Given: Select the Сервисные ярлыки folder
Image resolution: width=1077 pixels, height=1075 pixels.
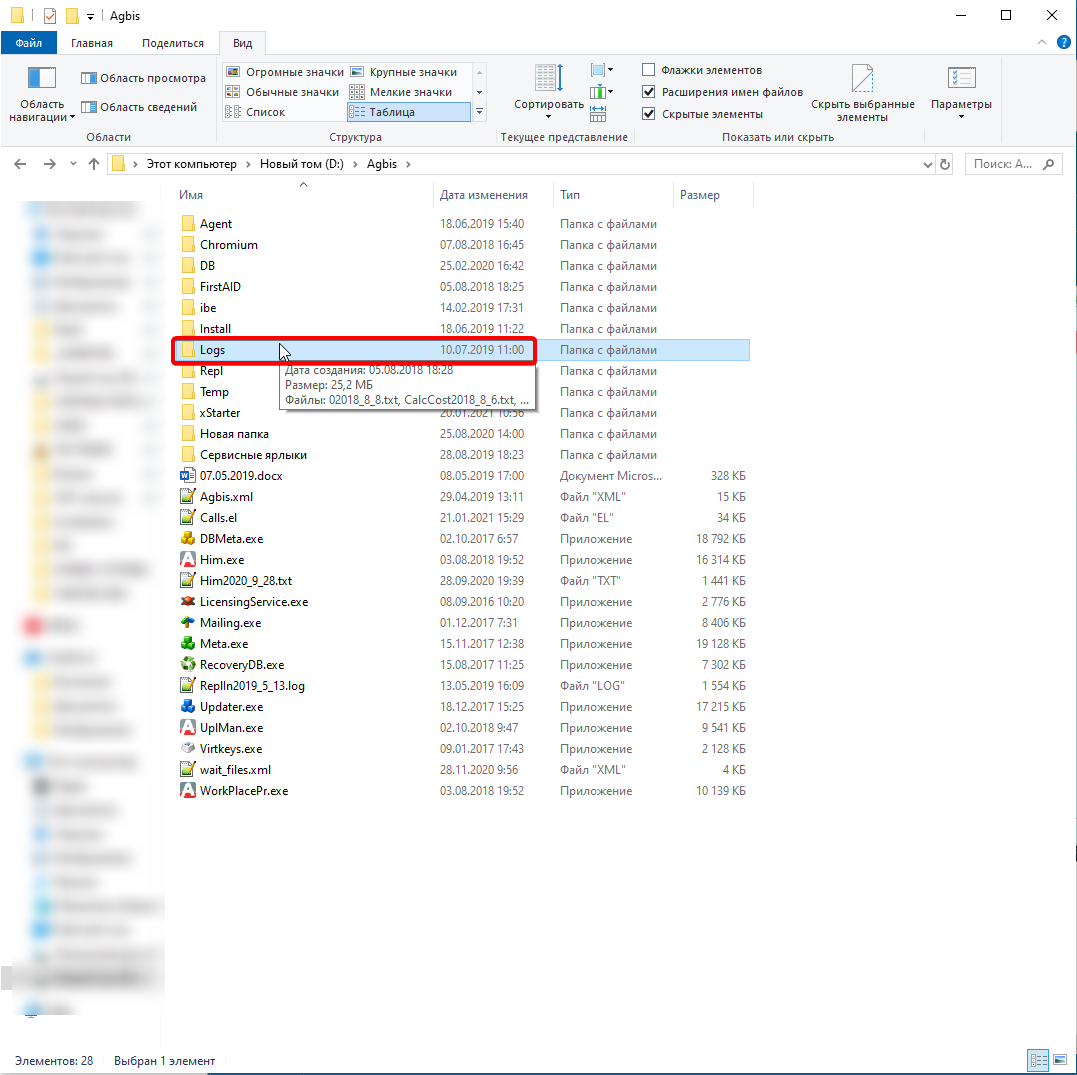Looking at the screenshot, I should coord(253,455).
